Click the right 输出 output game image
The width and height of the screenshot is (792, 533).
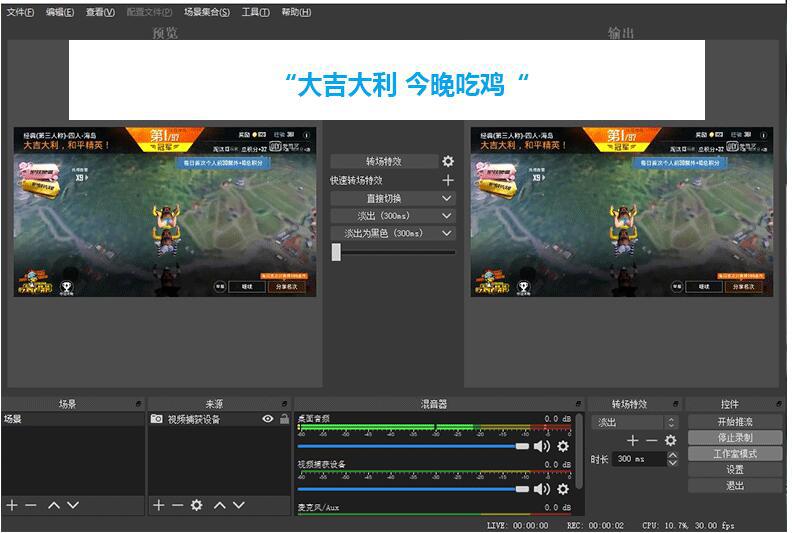click(x=622, y=212)
